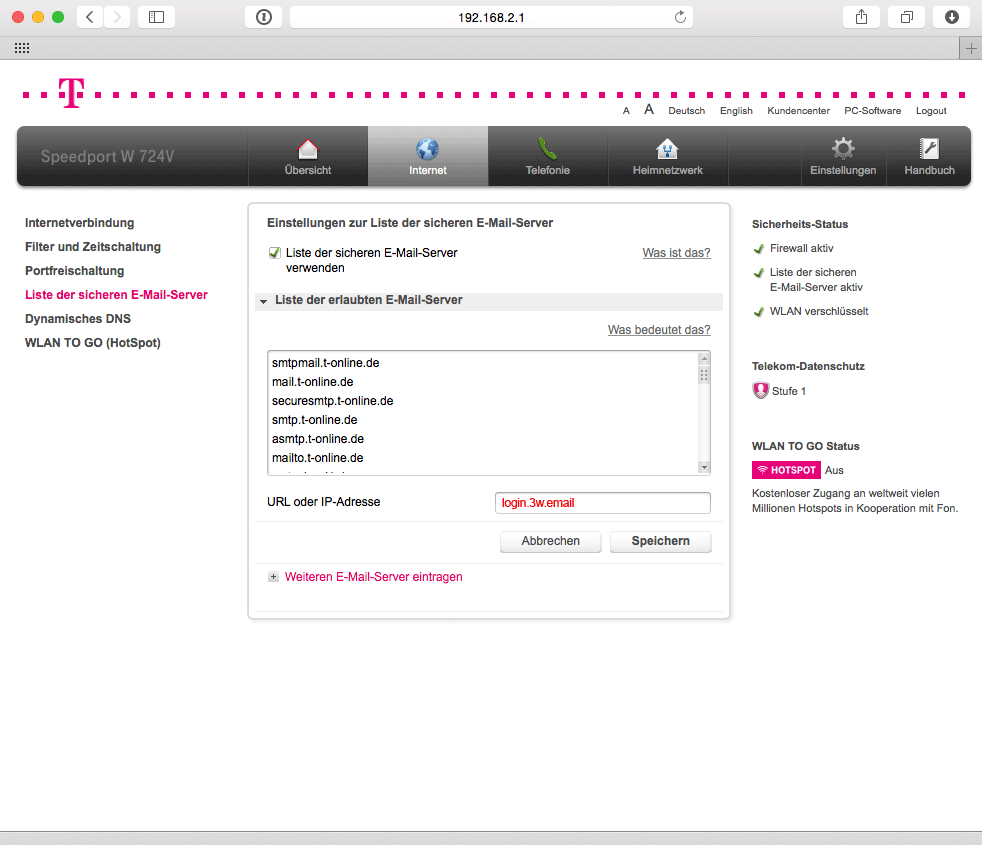Expand 'Weiteren E-Mail-Server eintragen'
The width and height of the screenshot is (982, 845).
tap(273, 577)
